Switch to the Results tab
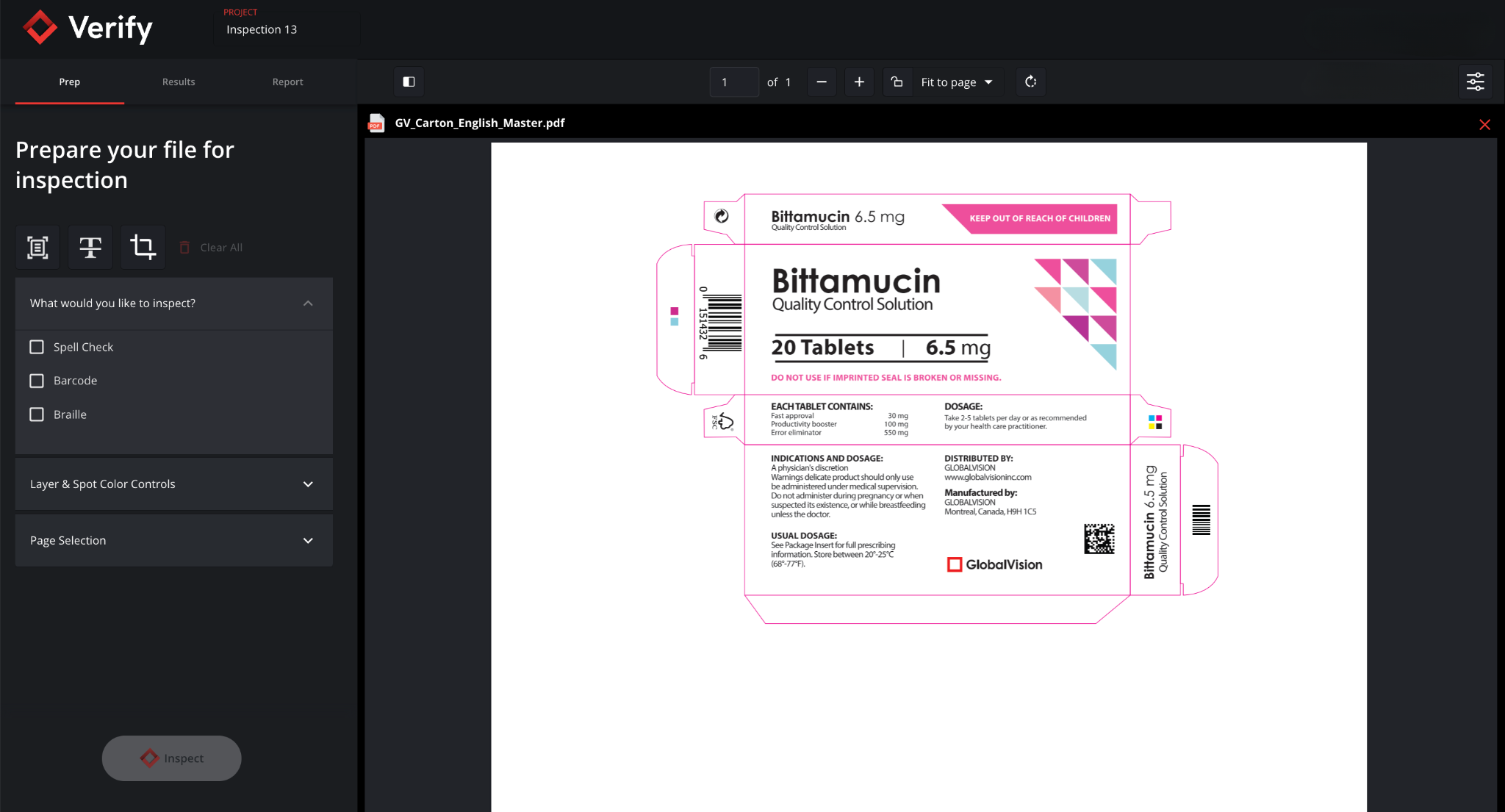 (179, 82)
